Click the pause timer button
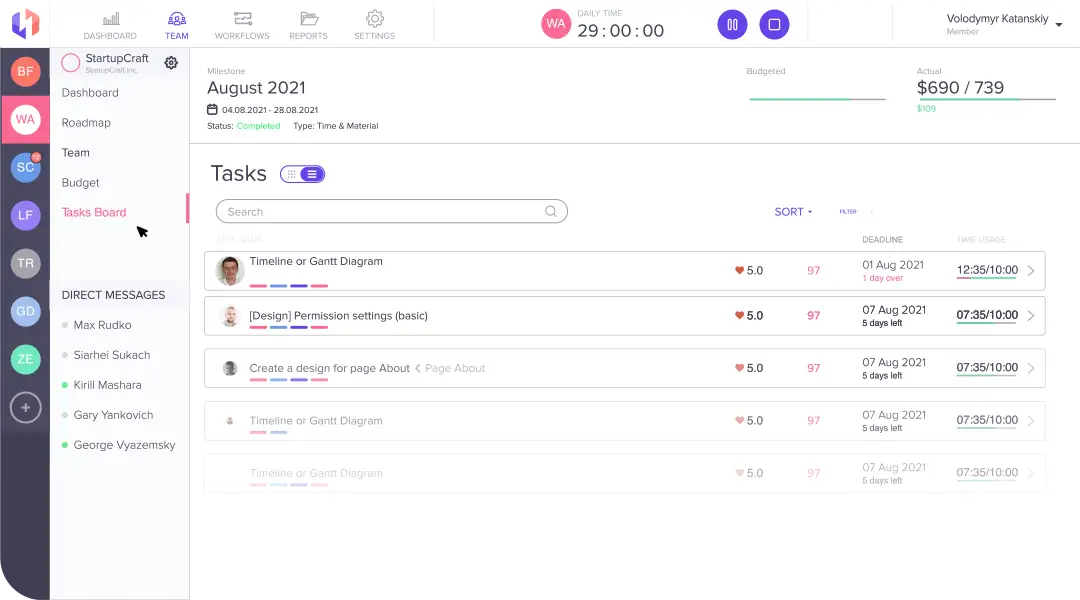This screenshot has width=1080, height=600. tap(732, 25)
